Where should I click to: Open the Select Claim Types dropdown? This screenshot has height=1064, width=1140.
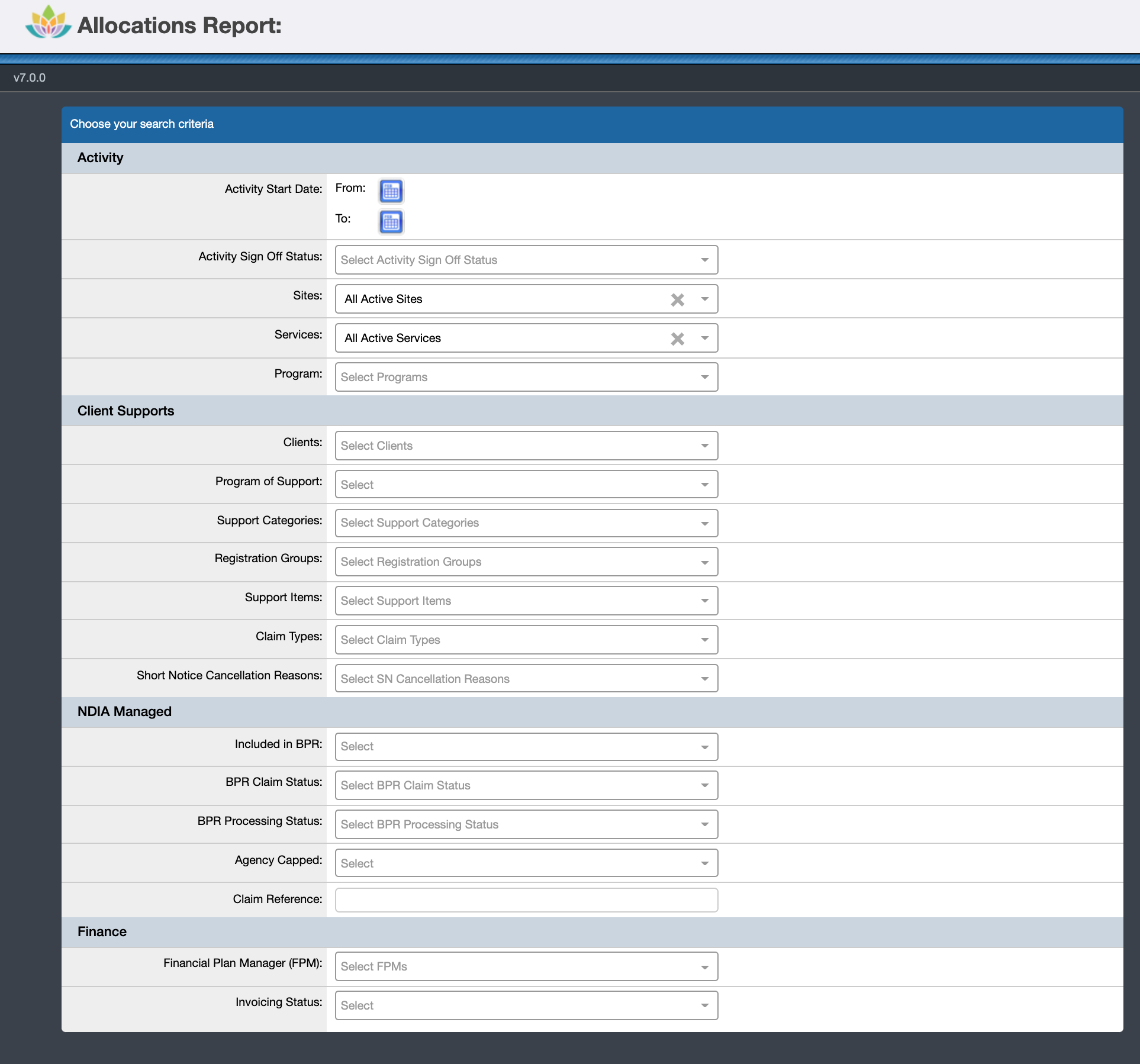pos(526,639)
